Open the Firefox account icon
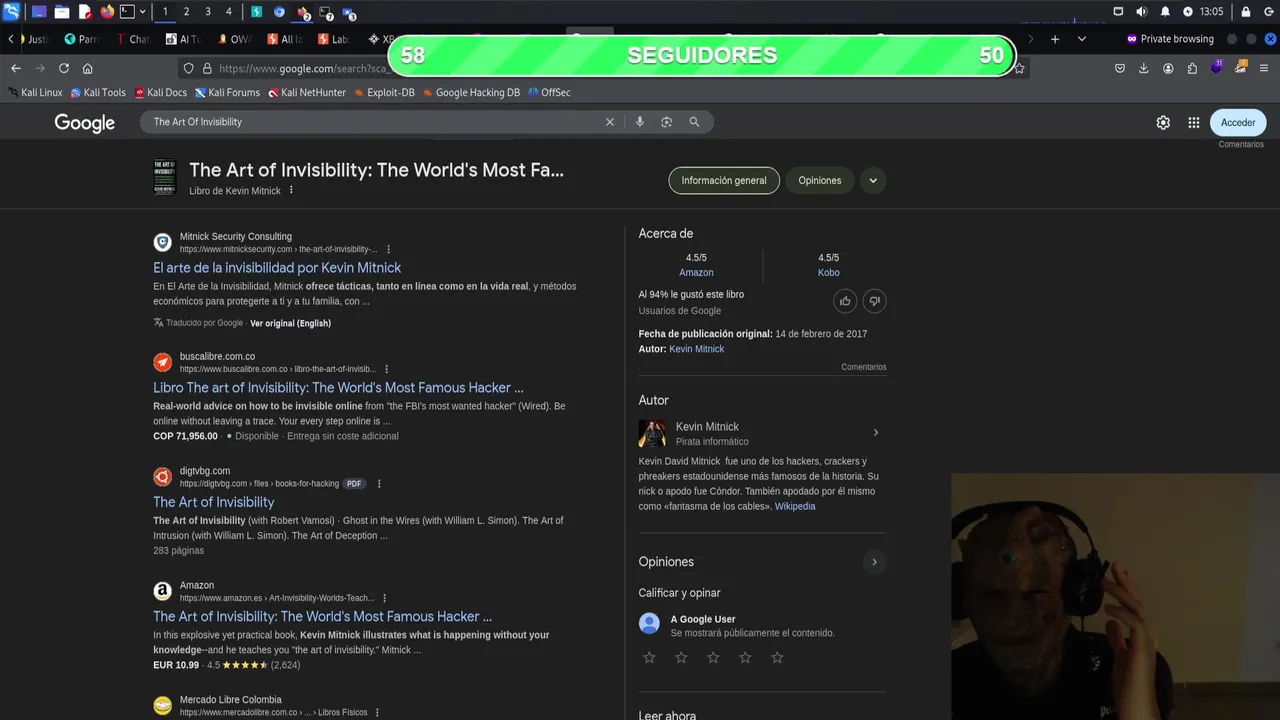The width and height of the screenshot is (1280, 720). click(1168, 68)
